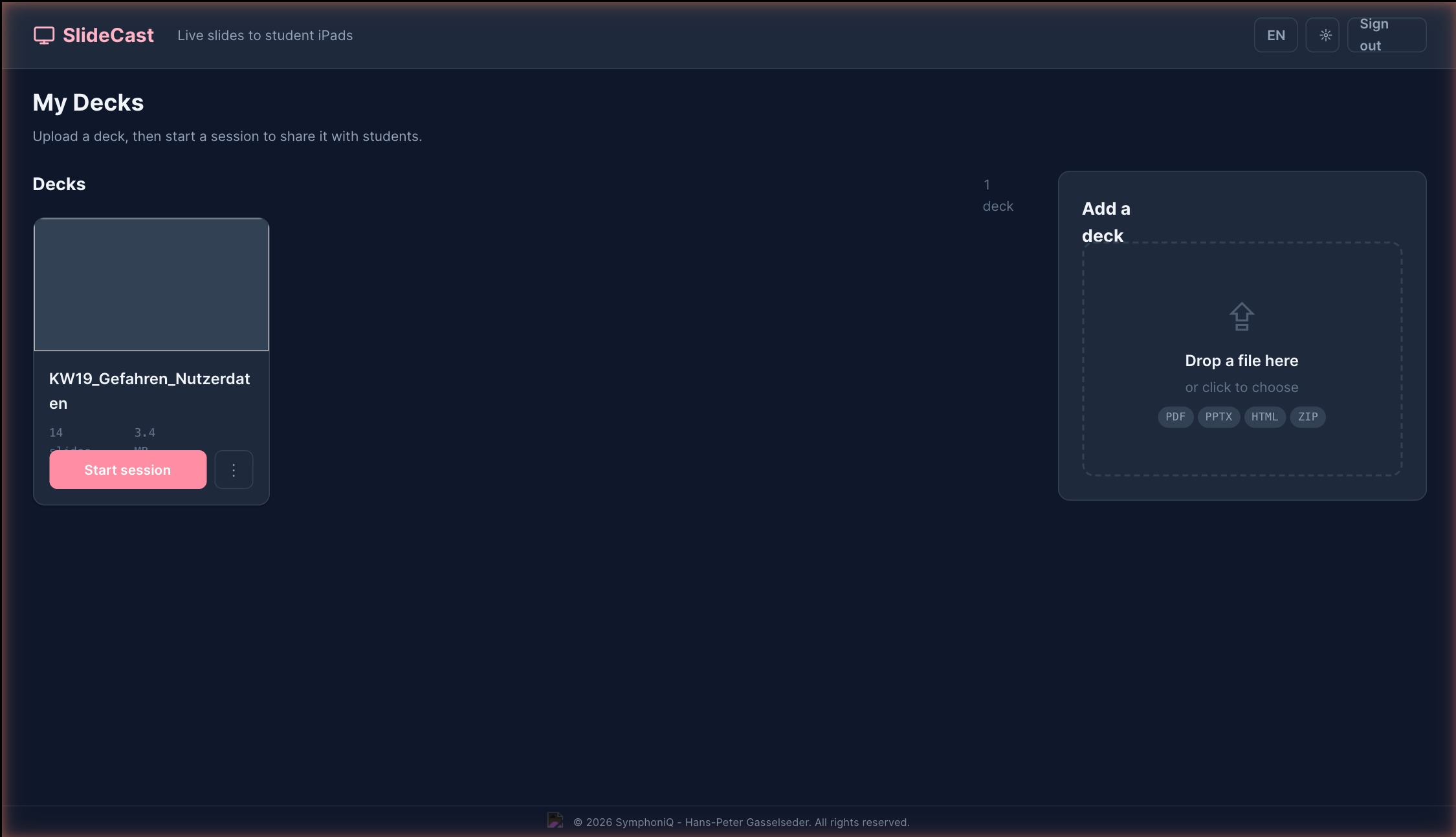The height and width of the screenshot is (837, 1456).
Task: Click 'Drop a file here' upload area
Action: coord(1241,360)
